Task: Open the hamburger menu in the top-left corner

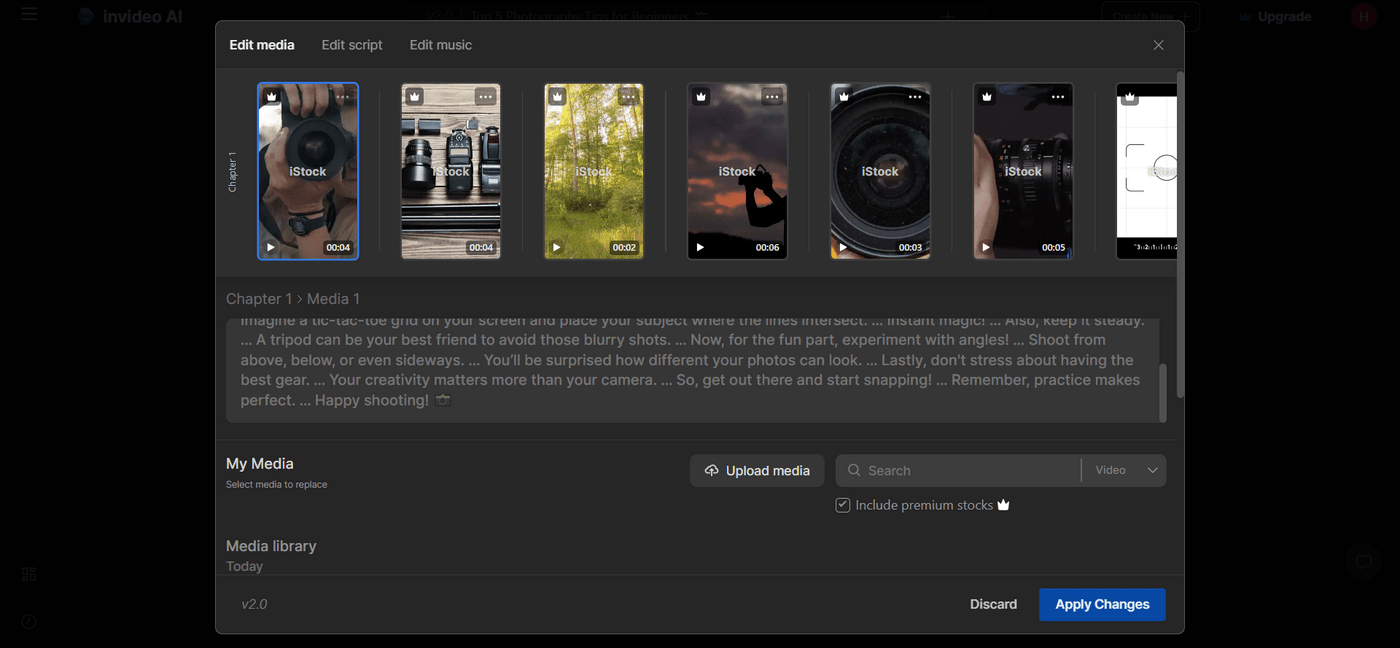Action: click(x=27, y=16)
